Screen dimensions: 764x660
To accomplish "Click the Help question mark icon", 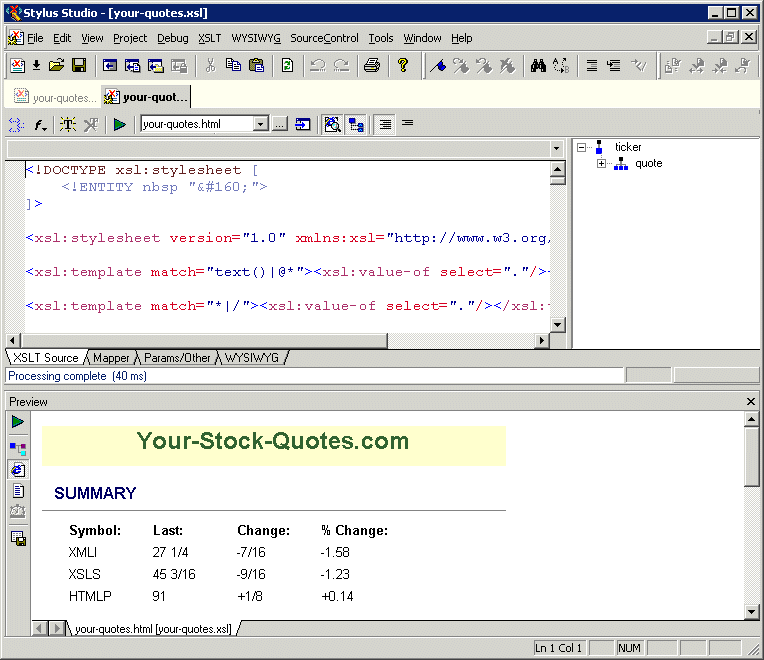I will pos(402,66).
